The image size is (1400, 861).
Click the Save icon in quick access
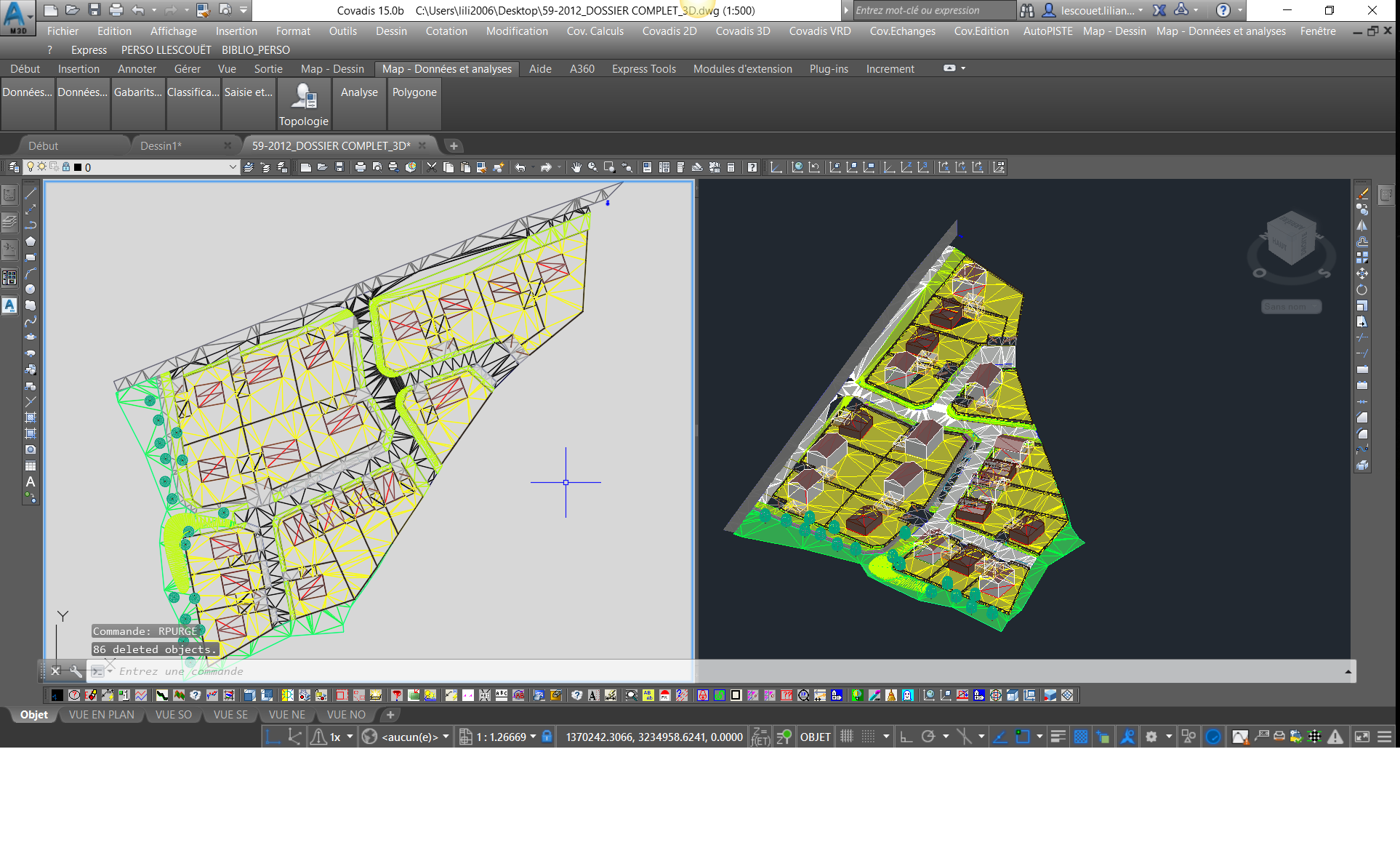point(94,10)
